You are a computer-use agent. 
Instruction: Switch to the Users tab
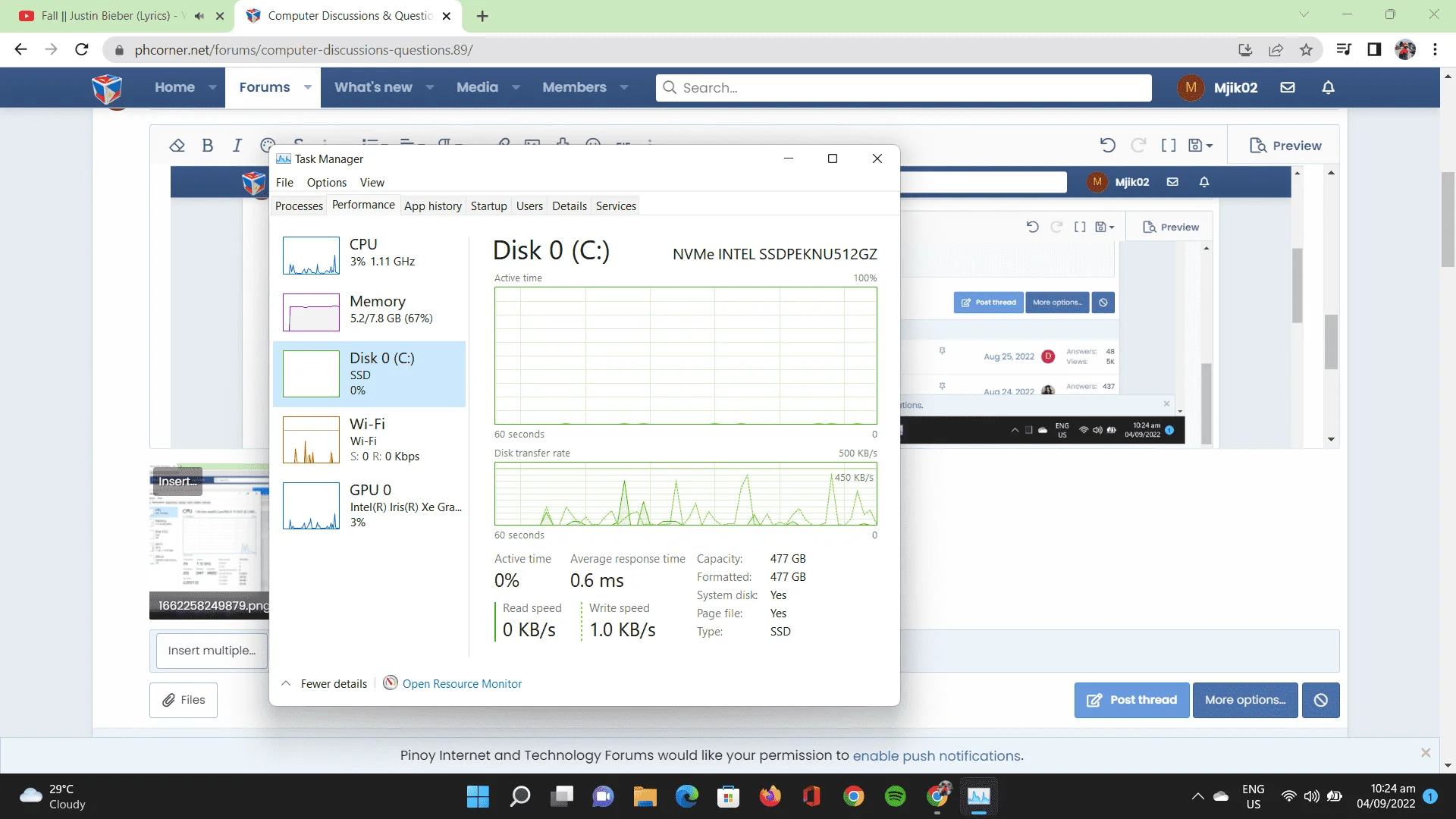click(529, 206)
